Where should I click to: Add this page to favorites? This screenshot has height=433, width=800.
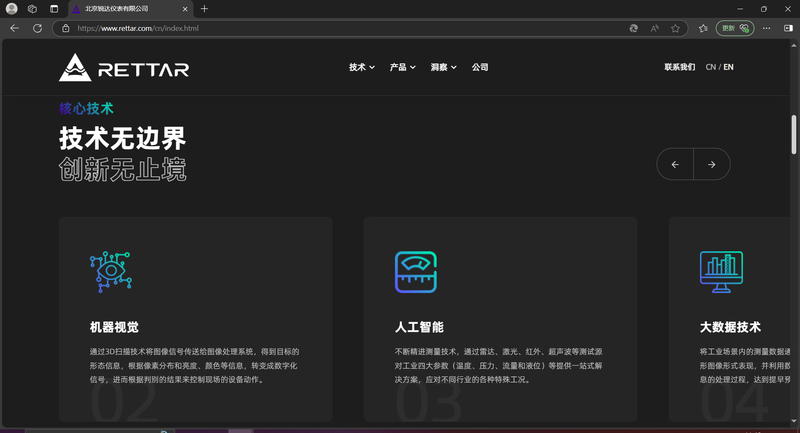676,28
